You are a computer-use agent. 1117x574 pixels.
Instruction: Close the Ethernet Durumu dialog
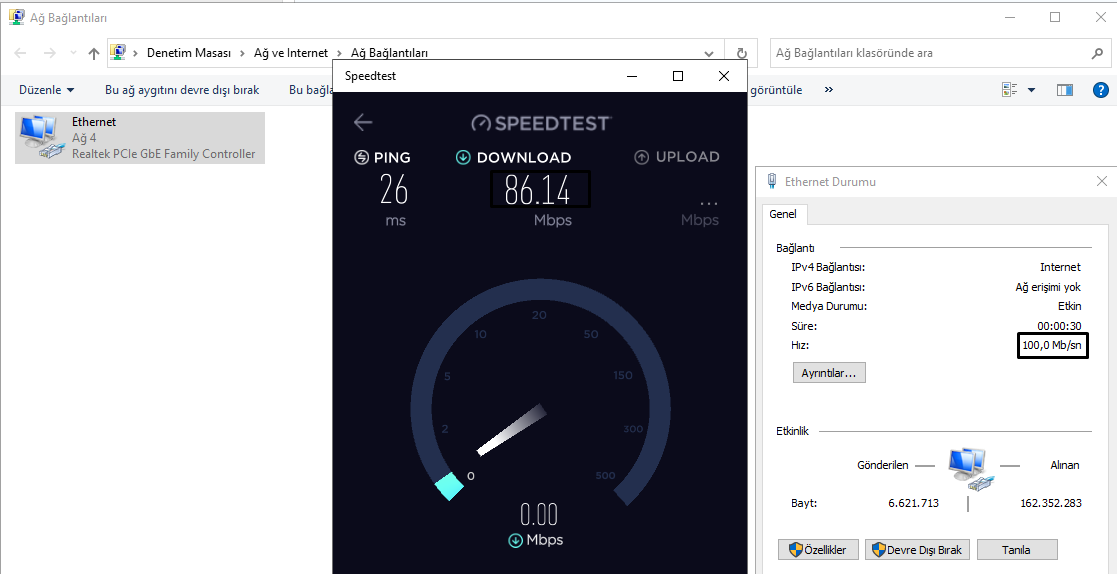click(1101, 182)
